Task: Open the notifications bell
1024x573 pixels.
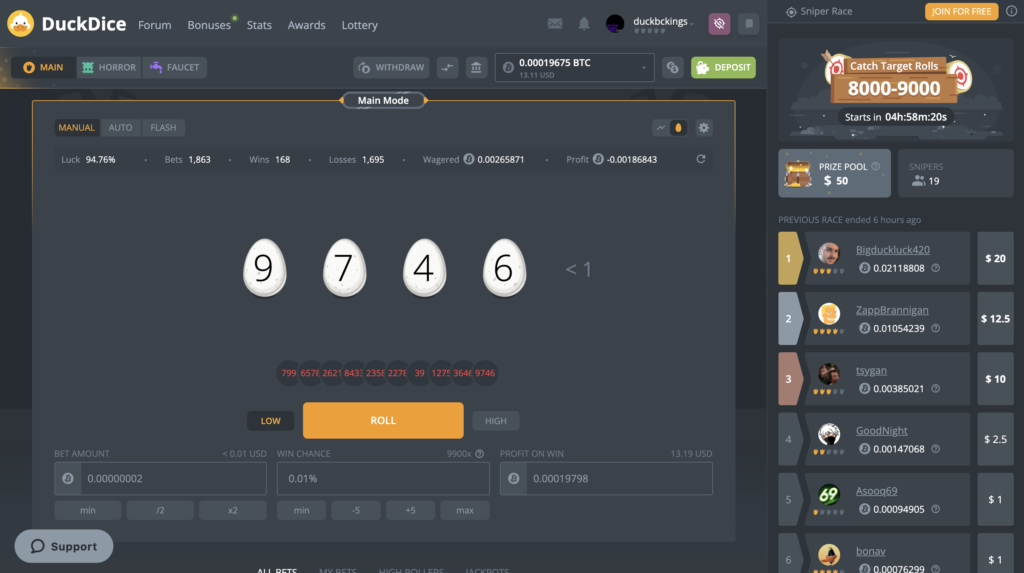Action: click(x=584, y=24)
